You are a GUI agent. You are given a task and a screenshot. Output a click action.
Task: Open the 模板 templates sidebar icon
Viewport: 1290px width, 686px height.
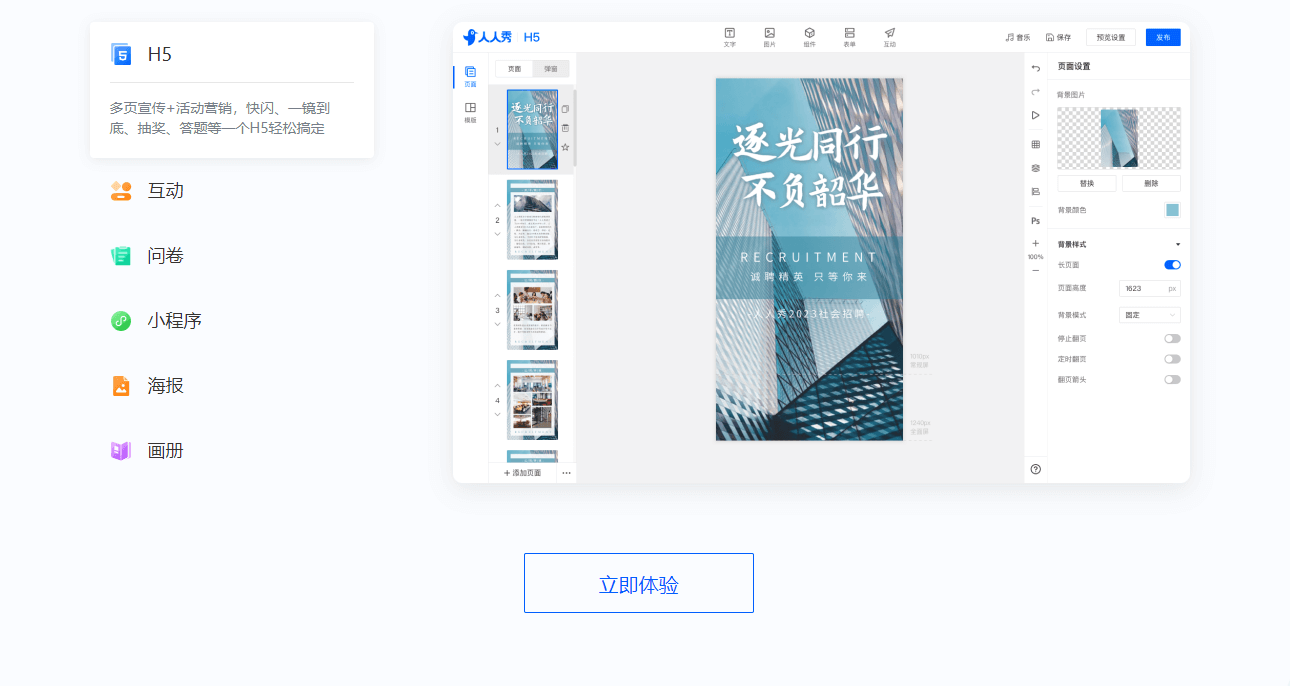[470, 110]
